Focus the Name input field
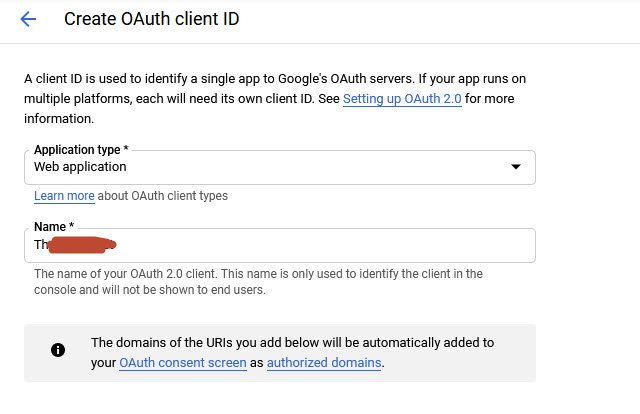This screenshot has height=414, width=640. tap(280, 245)
